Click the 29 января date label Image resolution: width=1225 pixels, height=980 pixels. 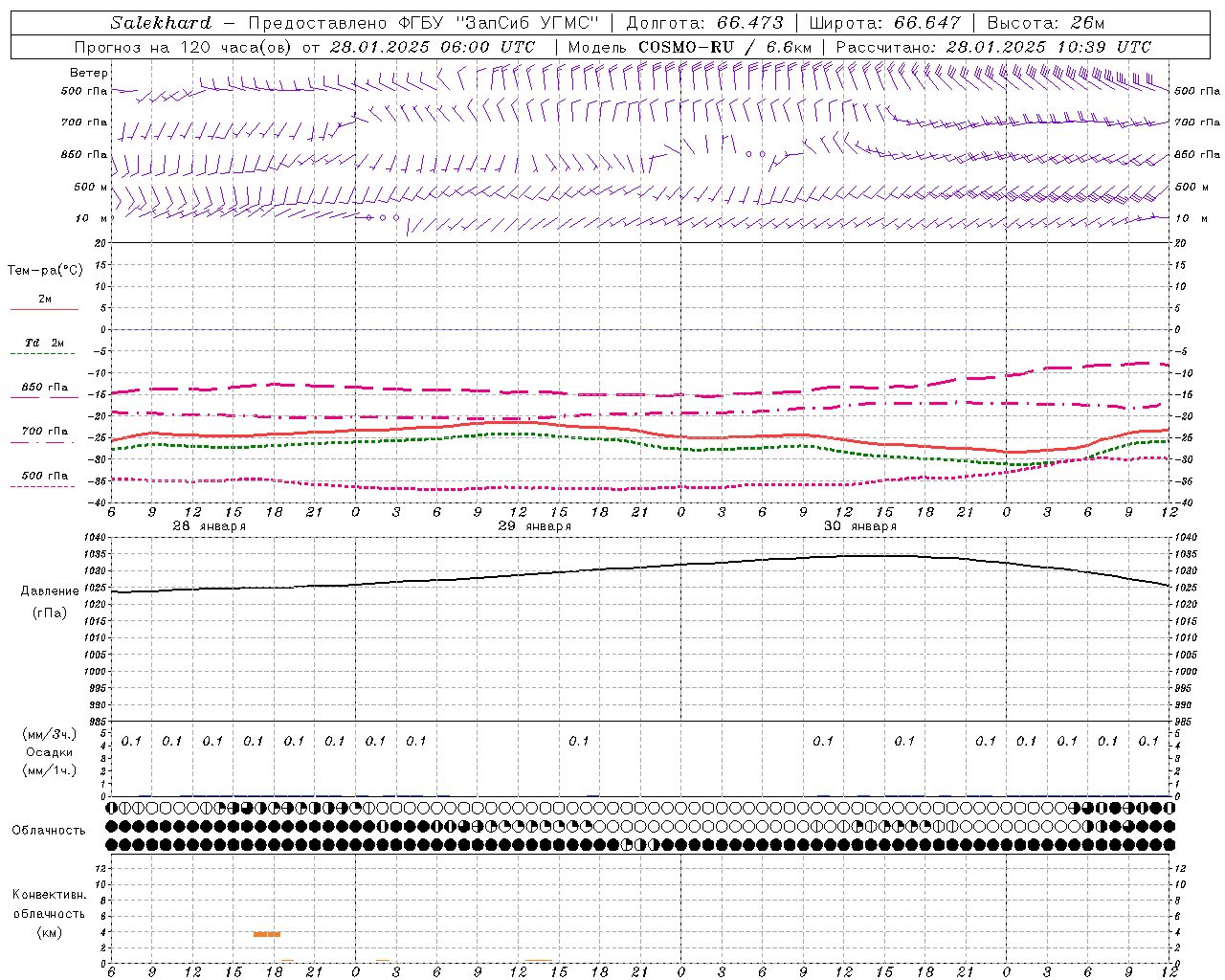coord(534,526)
